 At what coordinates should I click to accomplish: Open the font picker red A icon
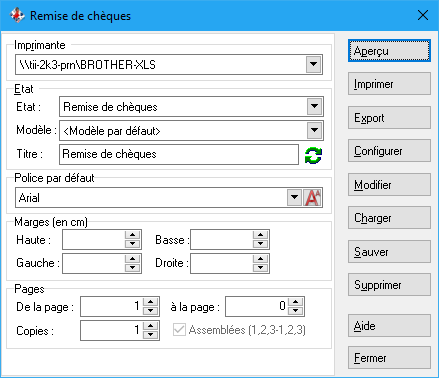tap(312, 198)
